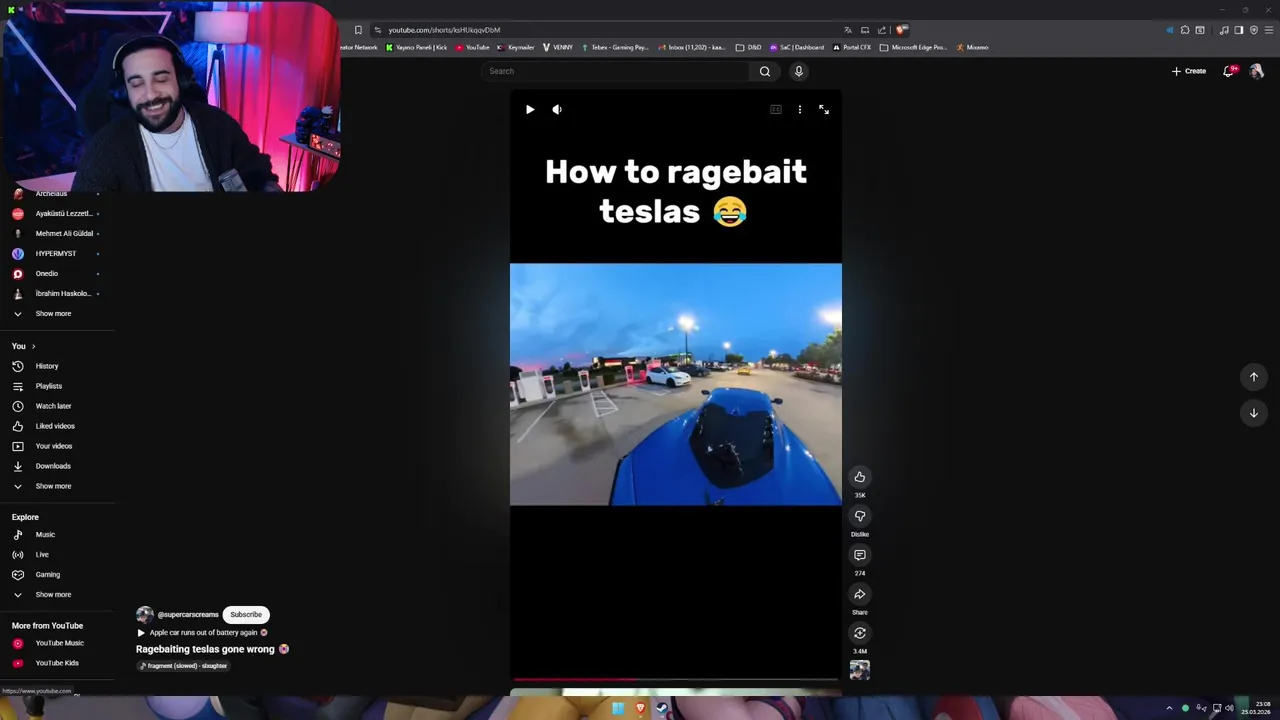
Task: Open YouTube notifications bell
Action: coord(1229,71)
